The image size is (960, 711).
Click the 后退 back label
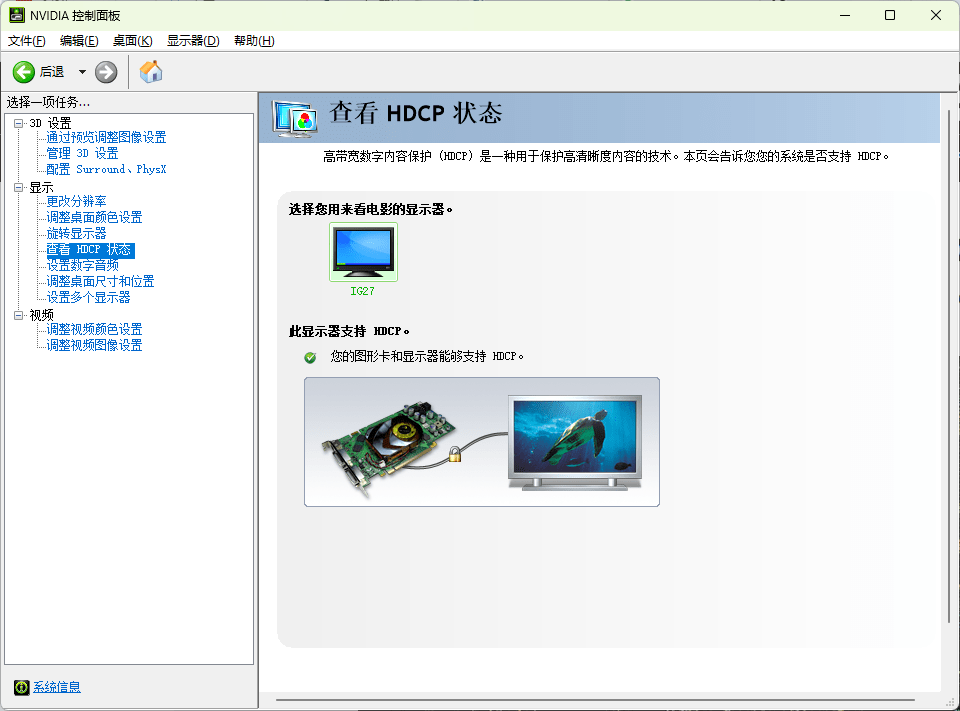pyautogui.click(x=52, y=72)
